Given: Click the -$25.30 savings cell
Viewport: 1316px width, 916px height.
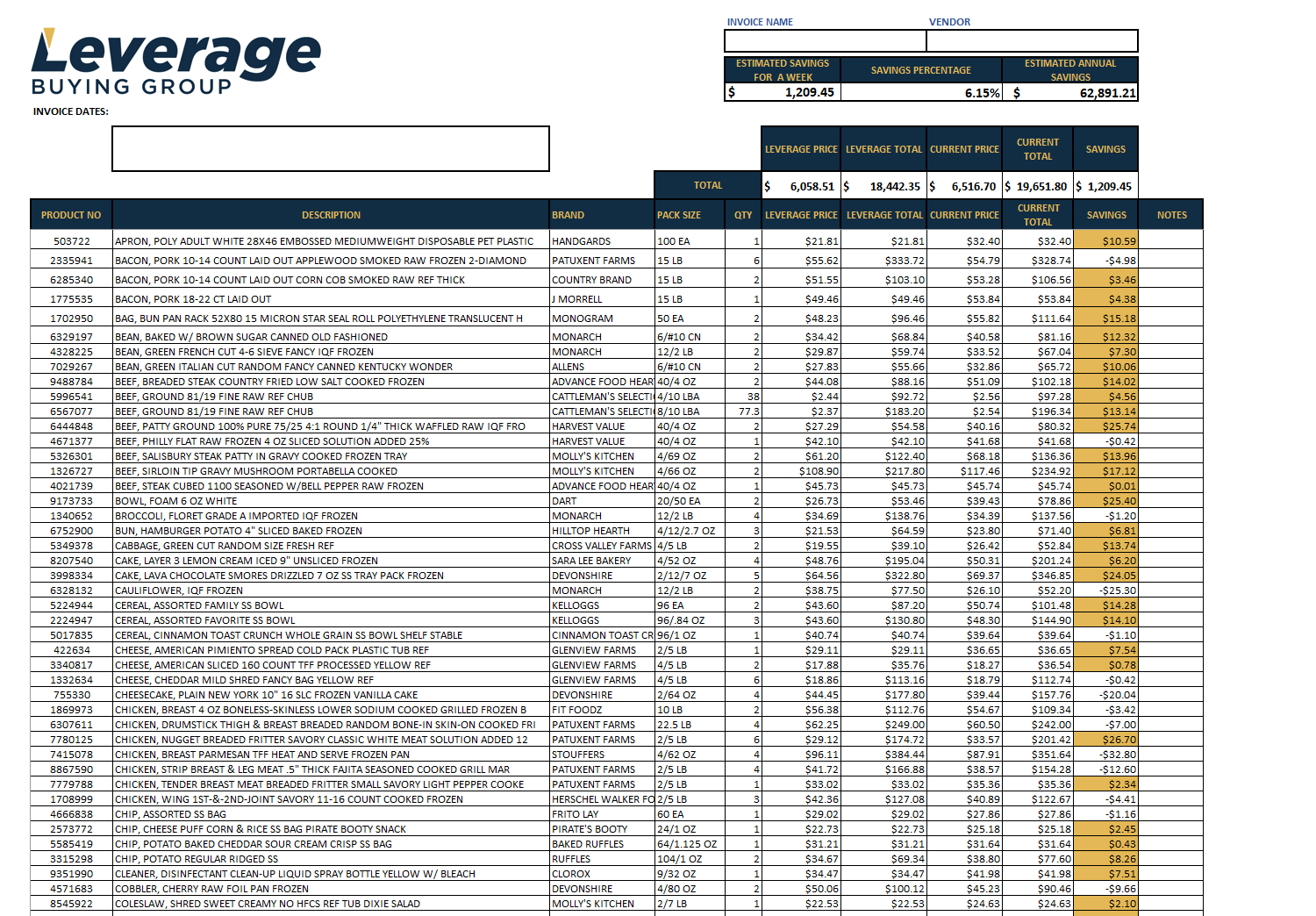Looking at the screenshot, I should pos(1106,590).
